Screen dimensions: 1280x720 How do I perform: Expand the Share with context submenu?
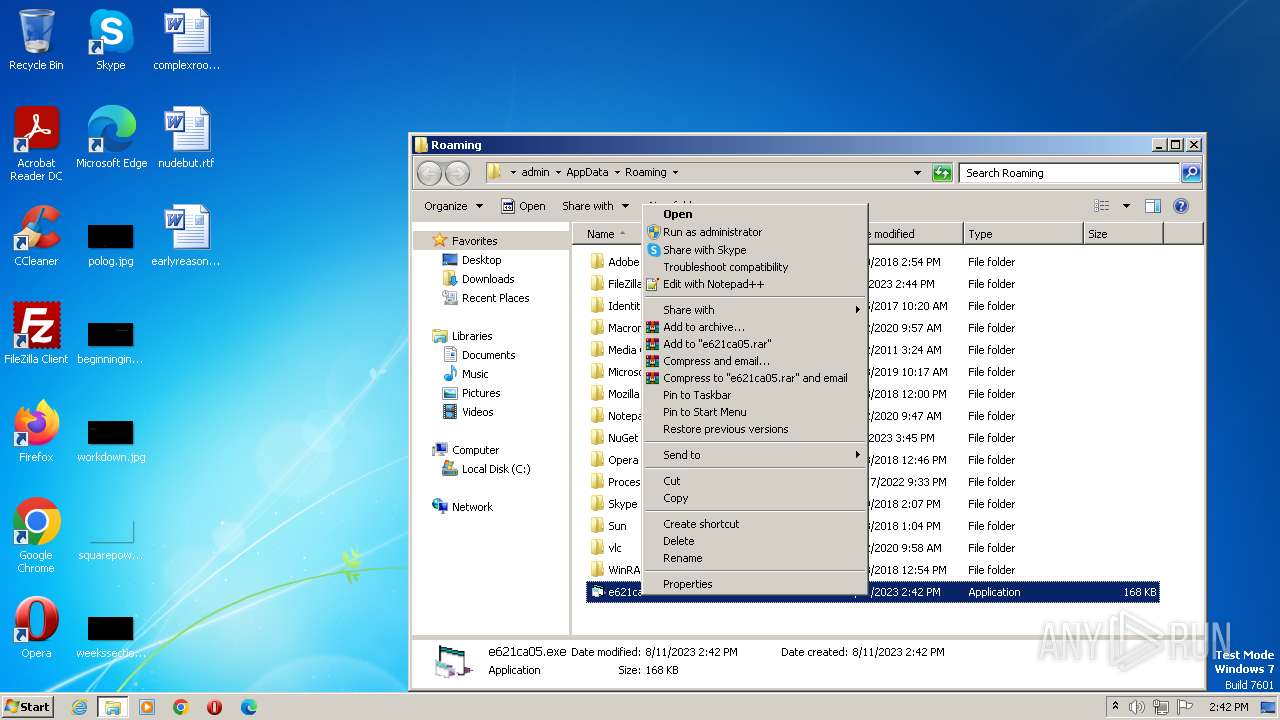(x=754, y=310)
